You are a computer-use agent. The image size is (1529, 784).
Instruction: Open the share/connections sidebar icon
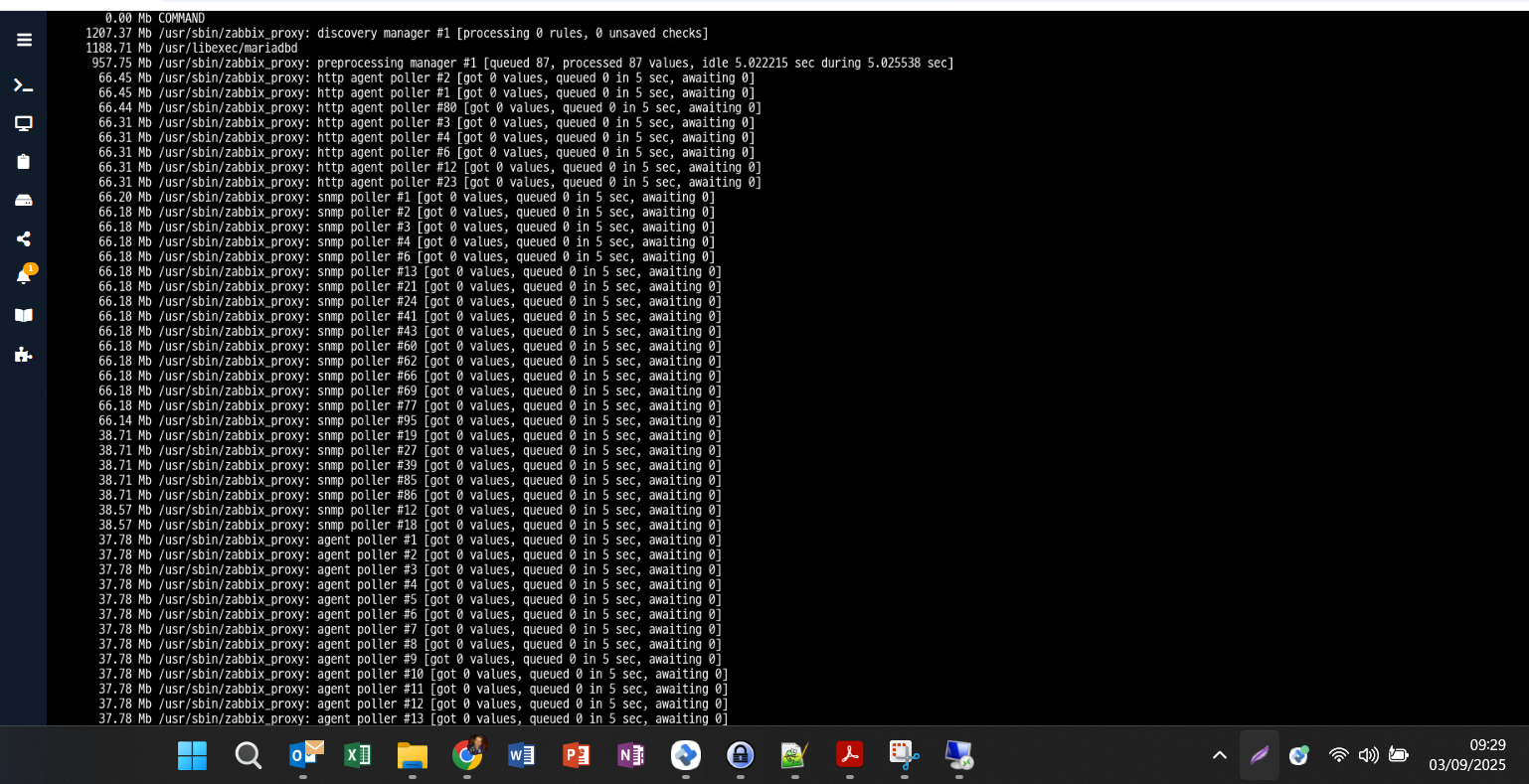click(24, 238)
